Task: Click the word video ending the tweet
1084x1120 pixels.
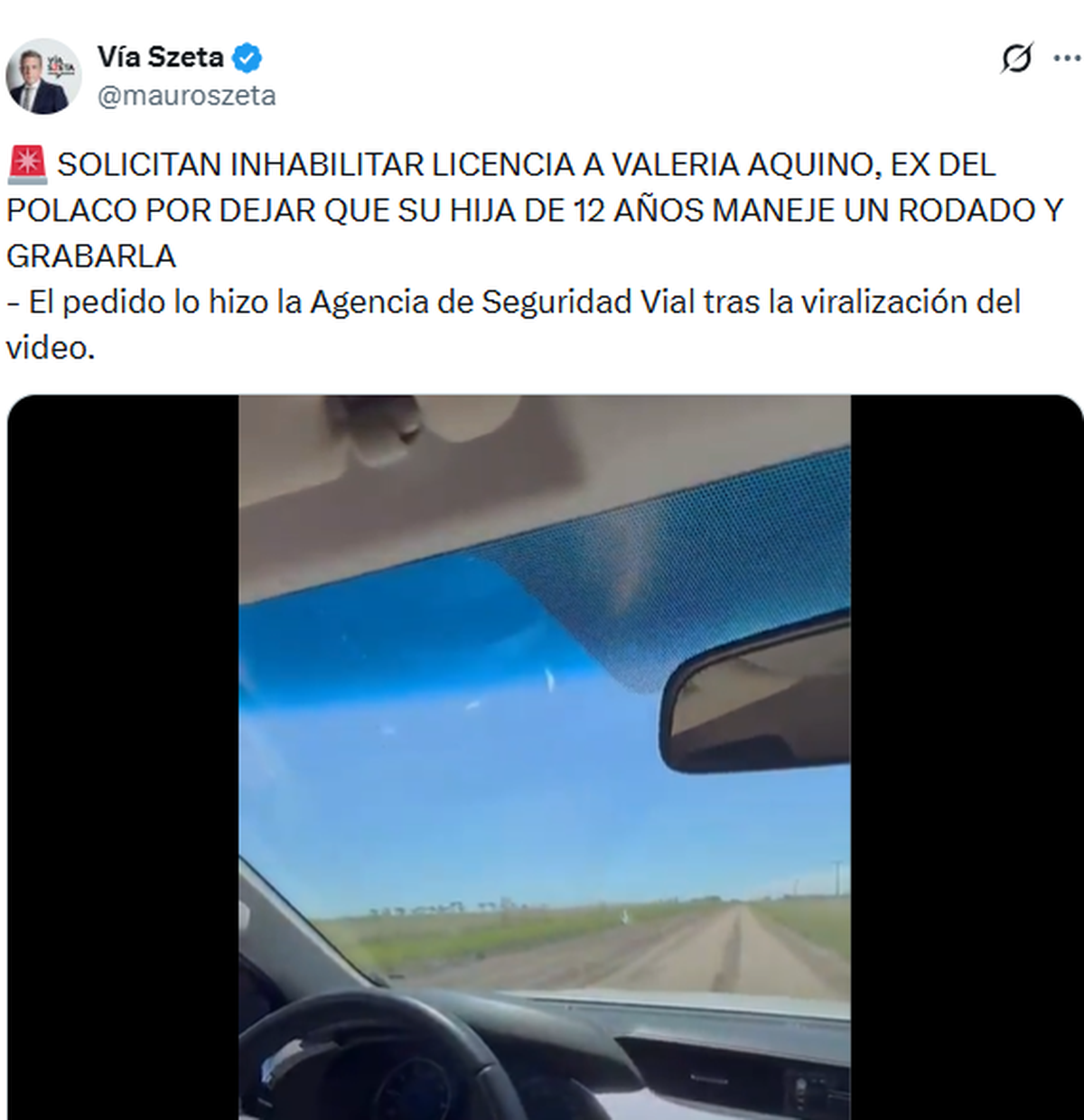Action: coord(50,348)
